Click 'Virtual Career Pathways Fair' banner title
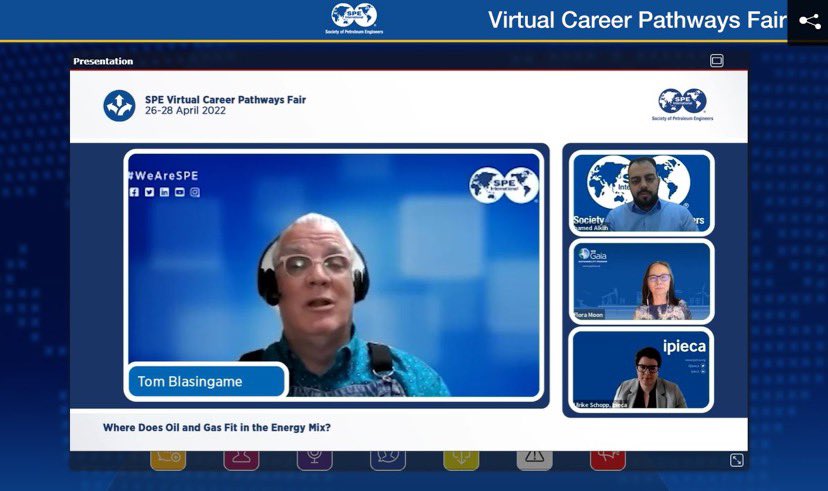This screenshot has width=828, height=491. [x=637, y=20]
